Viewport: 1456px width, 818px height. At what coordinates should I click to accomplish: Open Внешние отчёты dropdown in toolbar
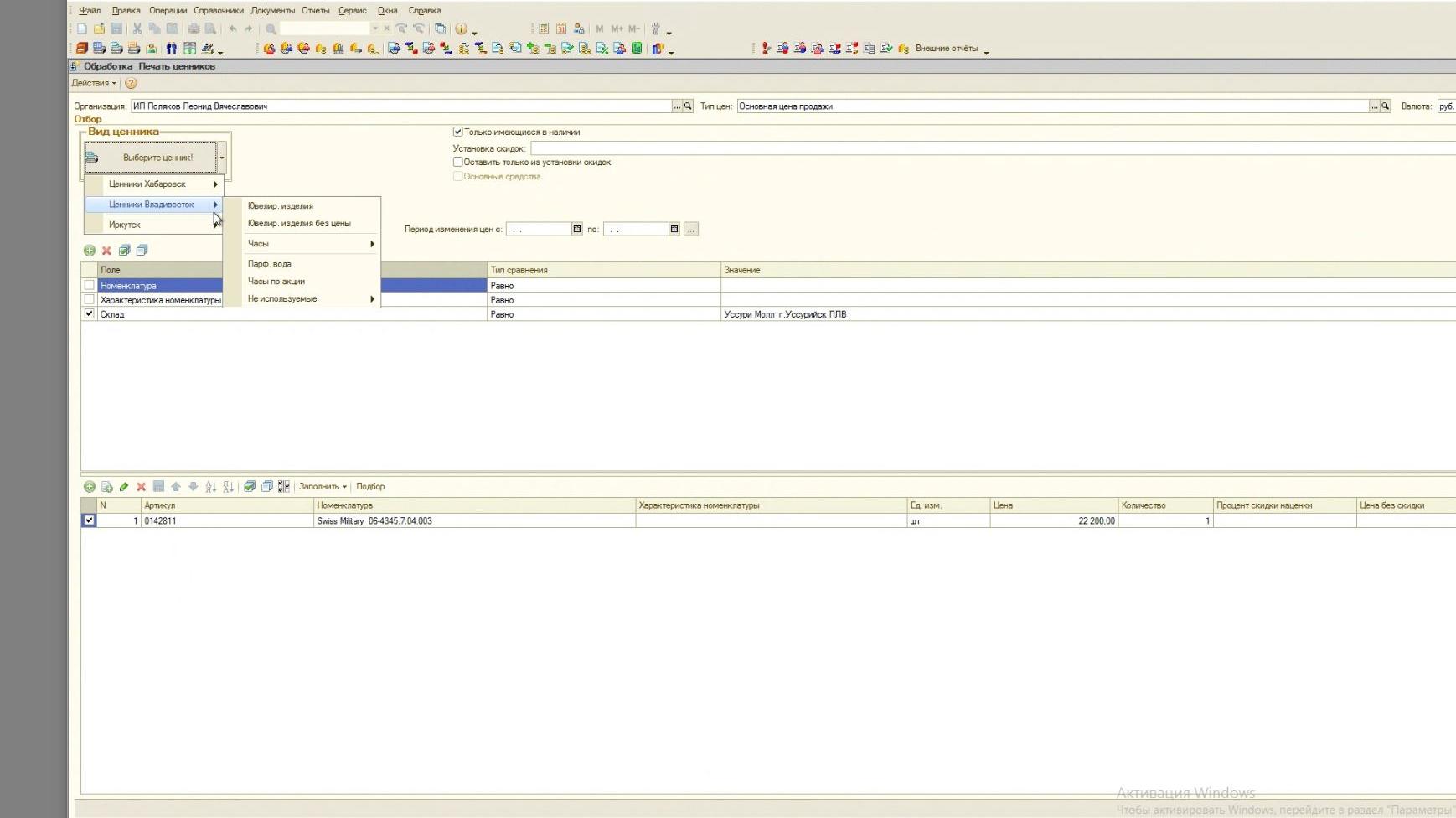(x=952, y=49)
